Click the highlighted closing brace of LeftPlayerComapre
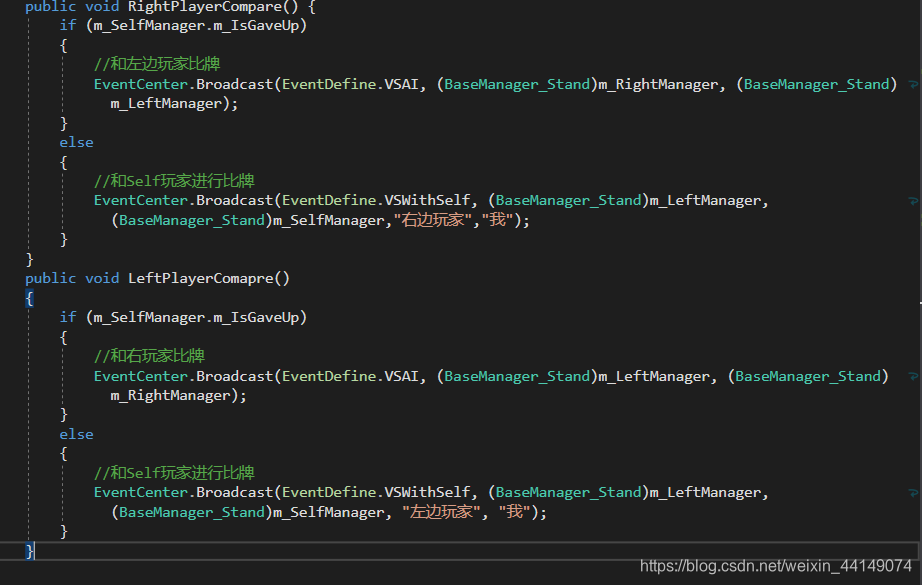 point(29,551)
